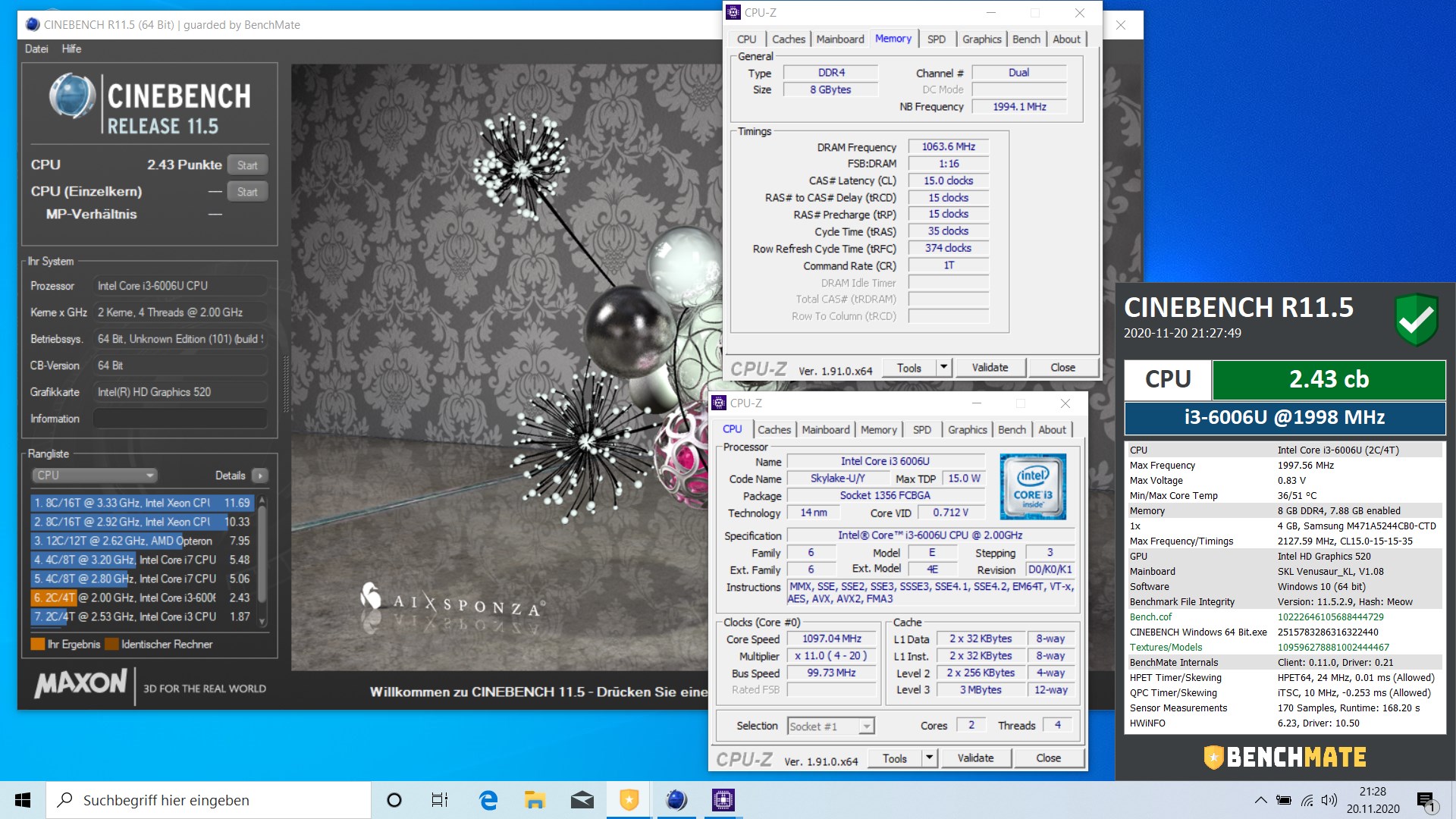Click Validate in lower CPU-Z window

975,758
